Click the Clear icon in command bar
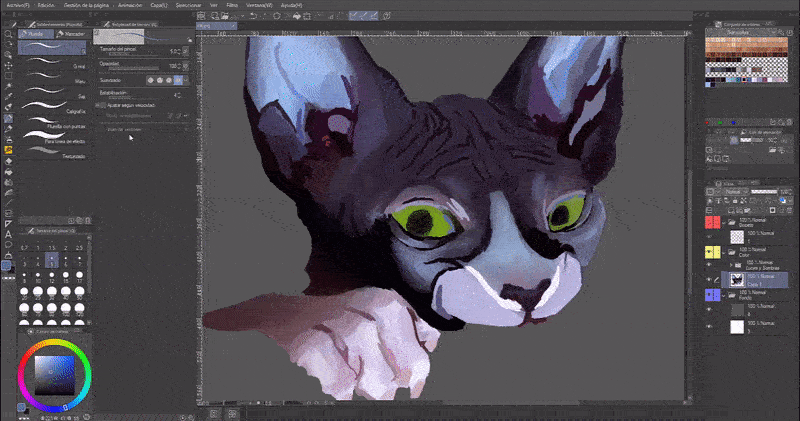This screenshot has width=800, height=421. pos(277,16)
